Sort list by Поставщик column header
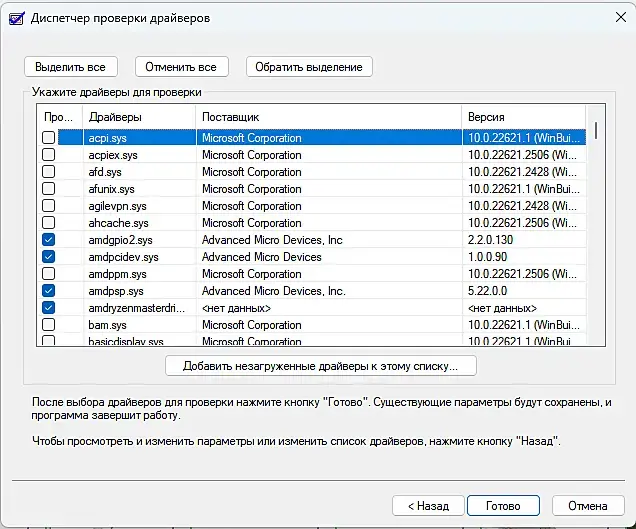Screen dimensions: 636x529 pyautogui.click(x=327, y=117)
